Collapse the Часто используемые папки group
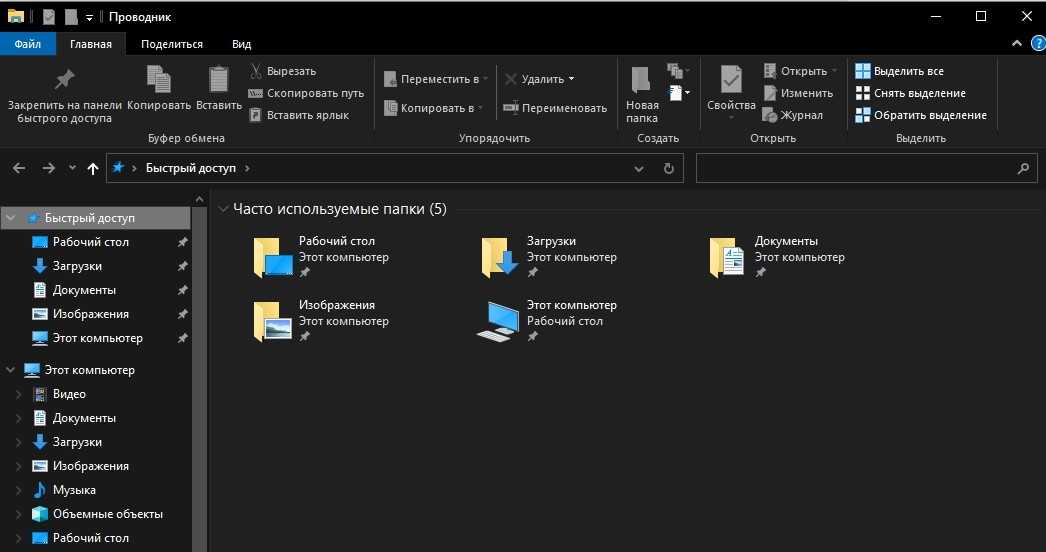Viewport: 1046px width, 552px height. pos(223,209)
